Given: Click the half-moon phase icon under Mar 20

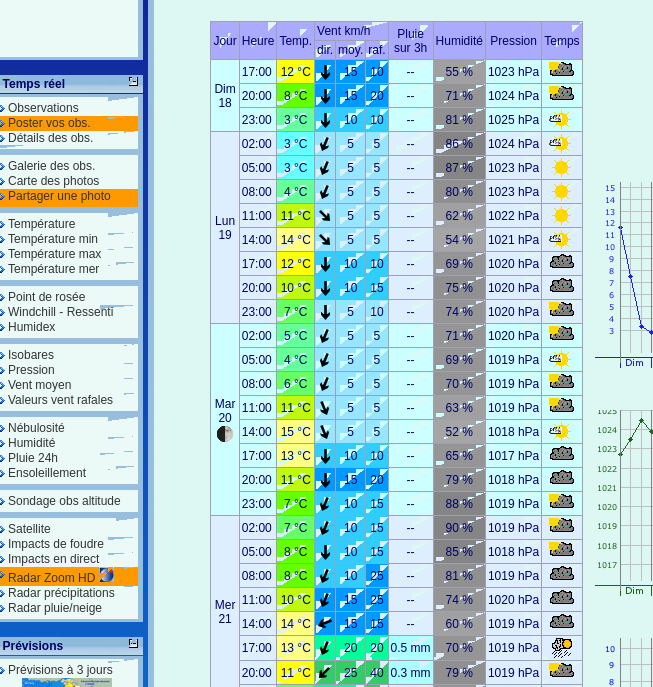Looking at the screenshot, I should [225, 434].
